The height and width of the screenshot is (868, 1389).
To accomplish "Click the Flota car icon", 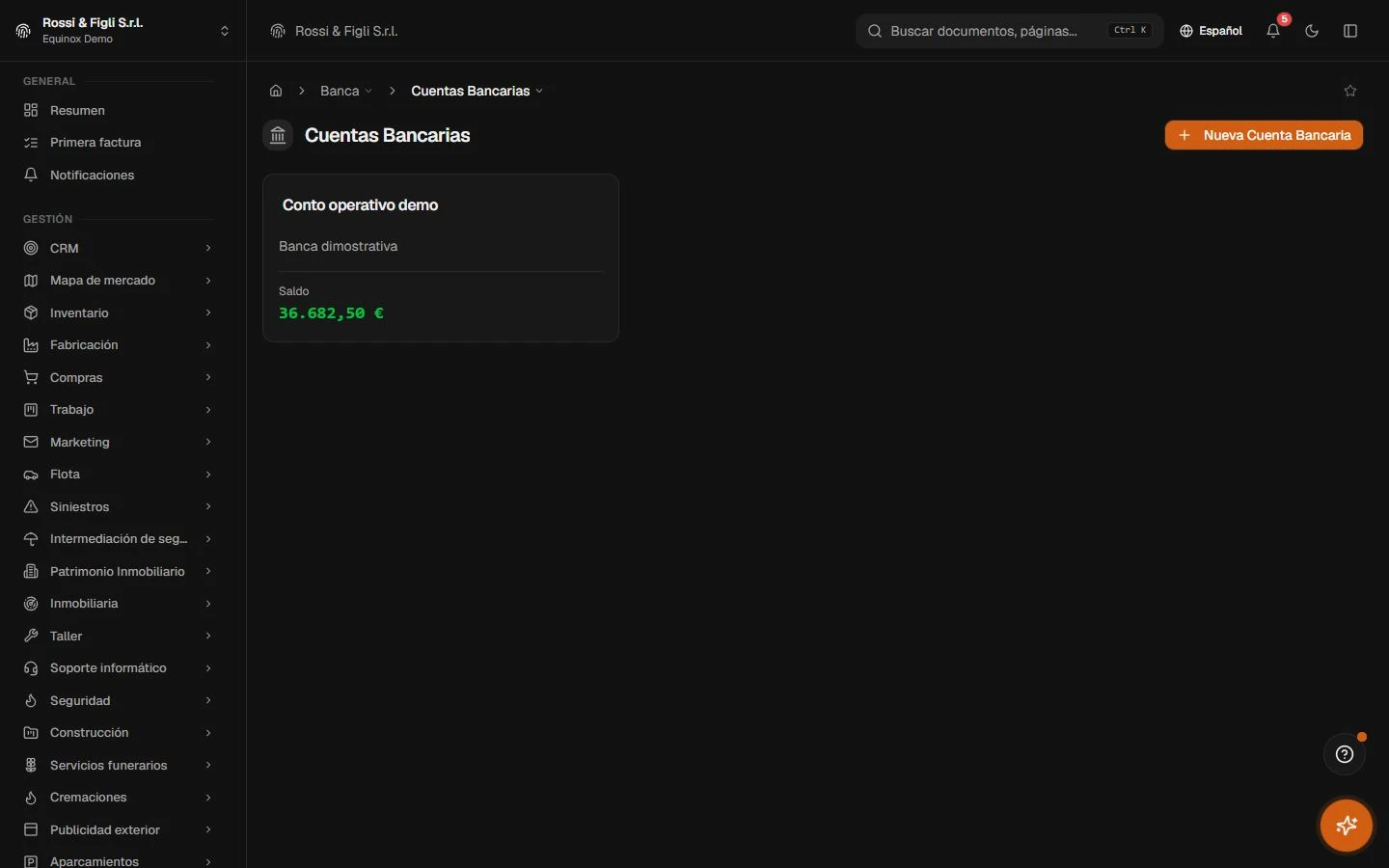I will tap(31, 475).
